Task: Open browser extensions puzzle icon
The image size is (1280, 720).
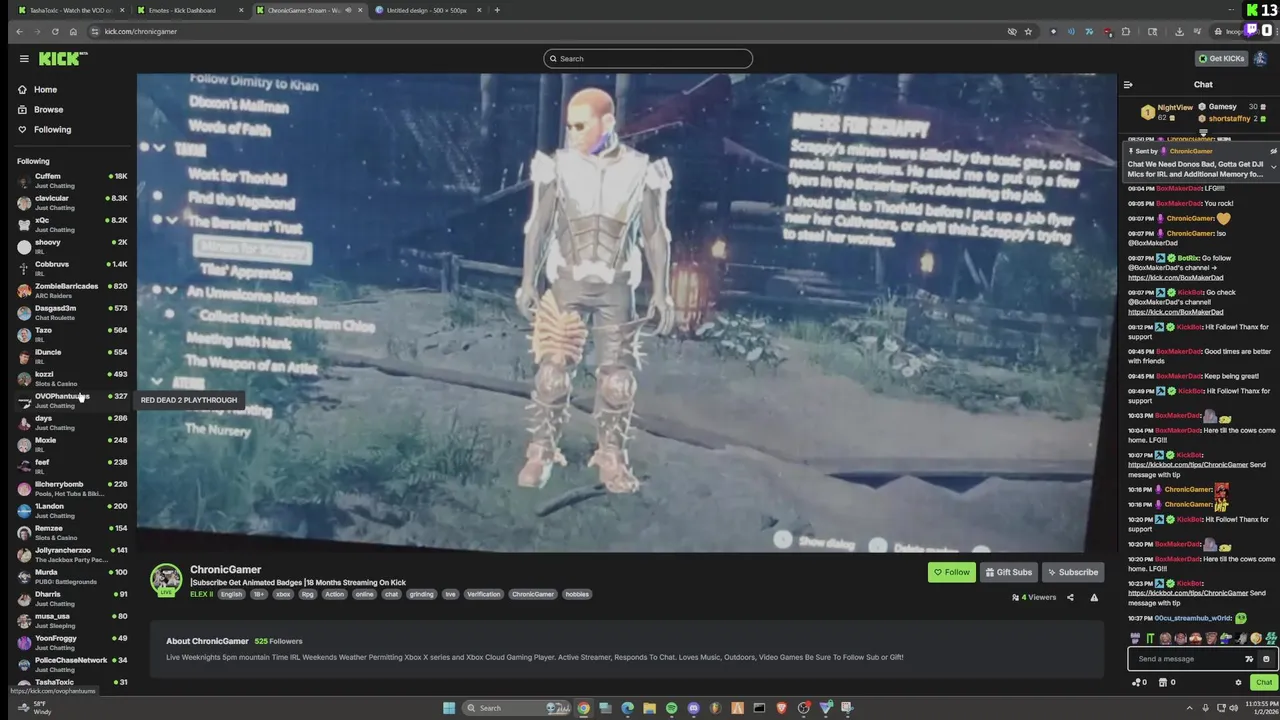Action: tap(1126, 31)
